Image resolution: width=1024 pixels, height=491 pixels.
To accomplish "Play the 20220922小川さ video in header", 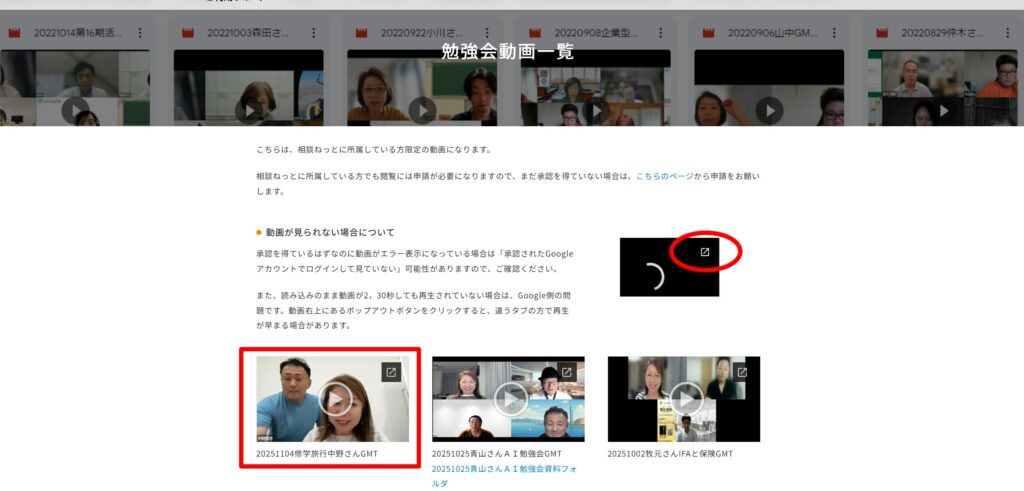I will point(422,110).
